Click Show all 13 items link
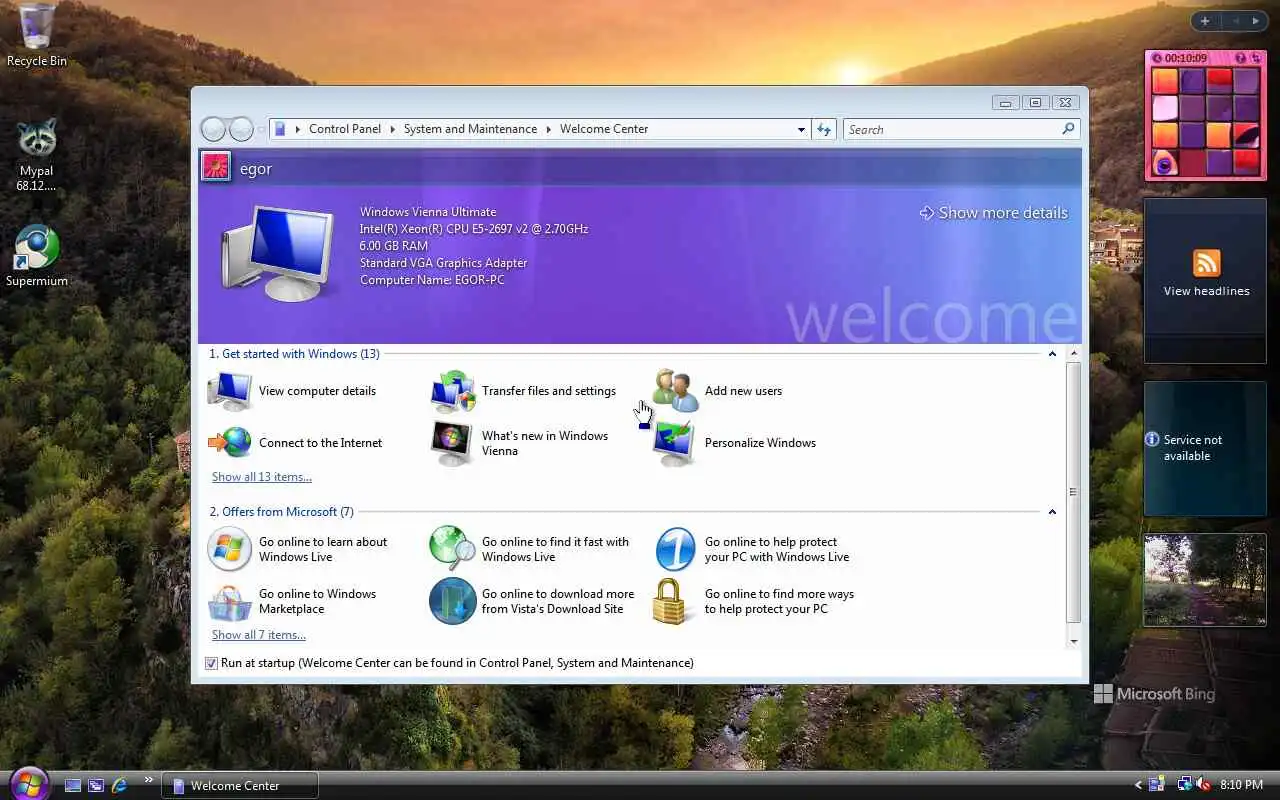1280x800 pixels. [262, 477]
